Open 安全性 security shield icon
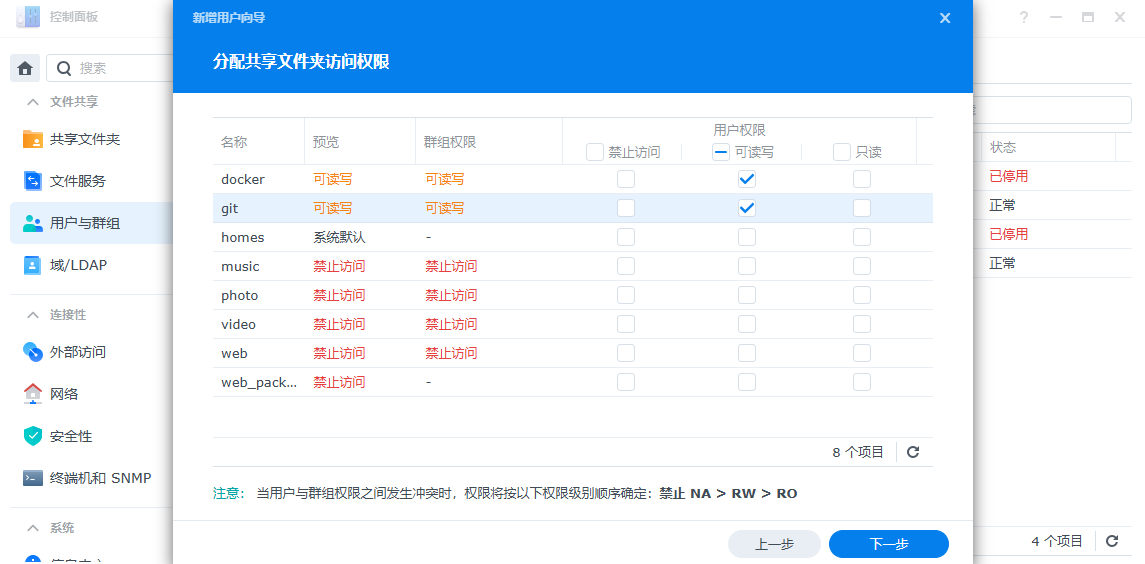 pyautogui.click(x=33, y=436)
